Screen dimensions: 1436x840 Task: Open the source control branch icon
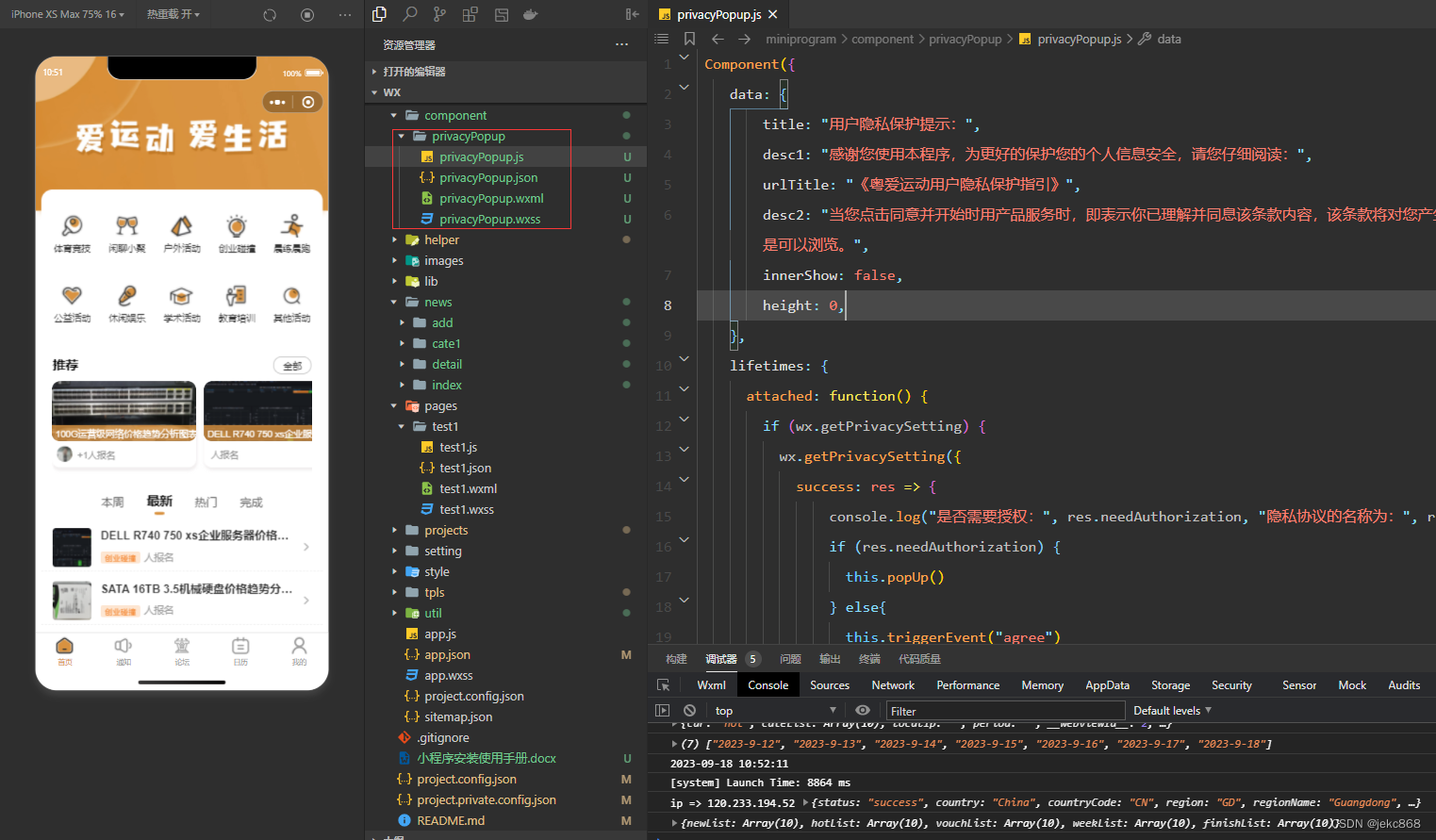[x=440, y=14]
